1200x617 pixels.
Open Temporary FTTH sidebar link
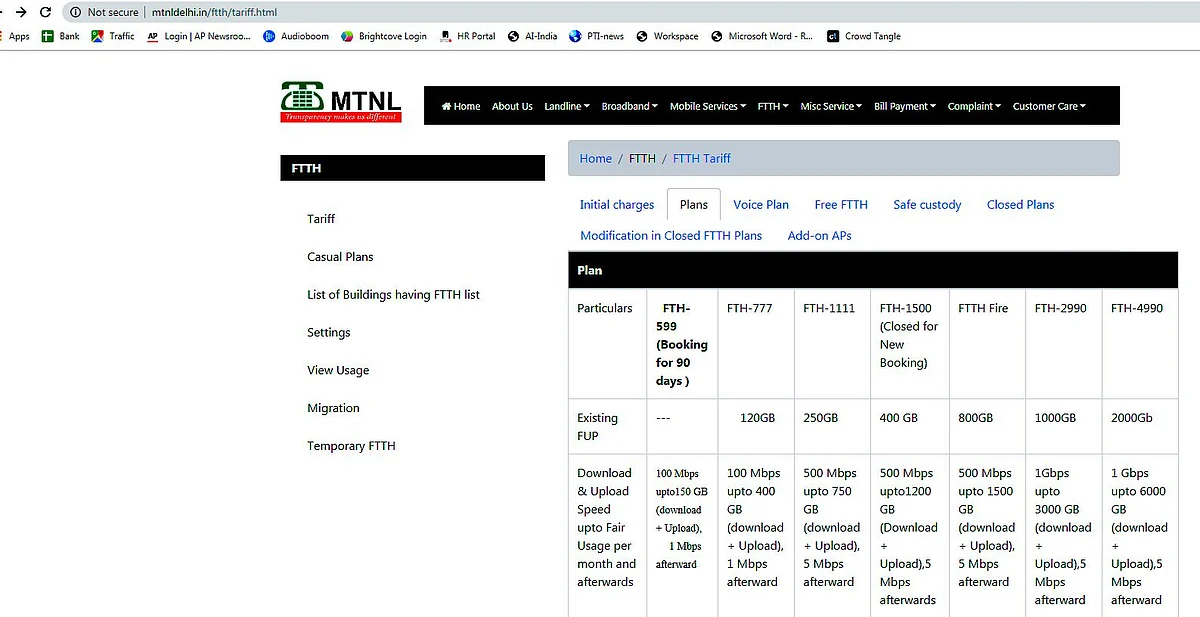coord(351,446)
